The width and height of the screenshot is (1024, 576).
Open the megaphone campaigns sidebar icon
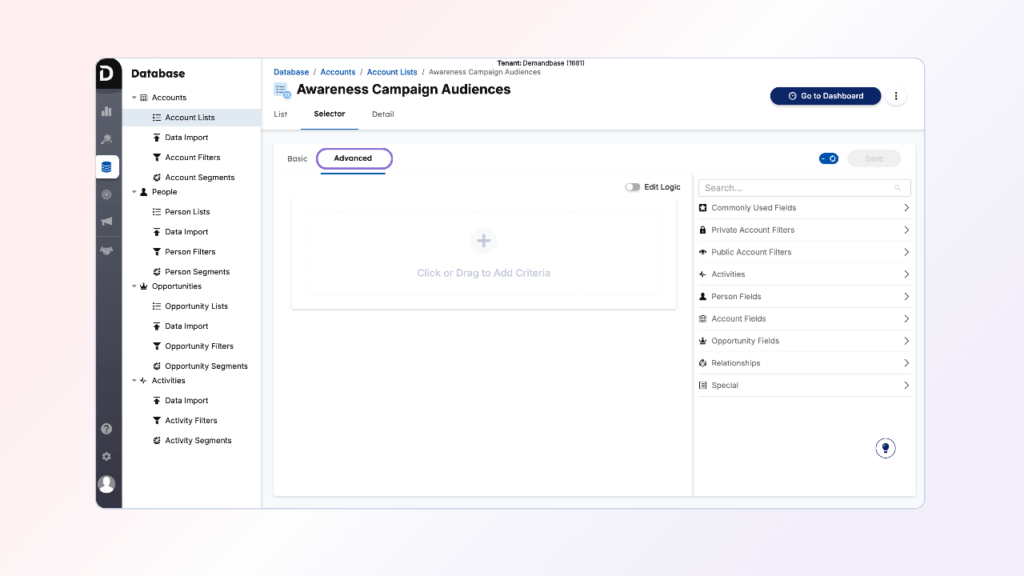click(107, 222)
